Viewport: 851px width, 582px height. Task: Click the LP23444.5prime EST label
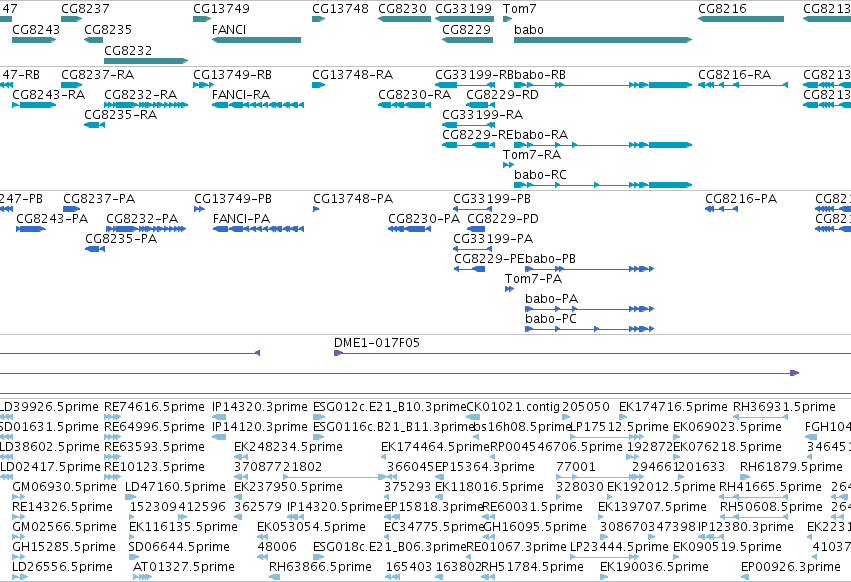619,547
